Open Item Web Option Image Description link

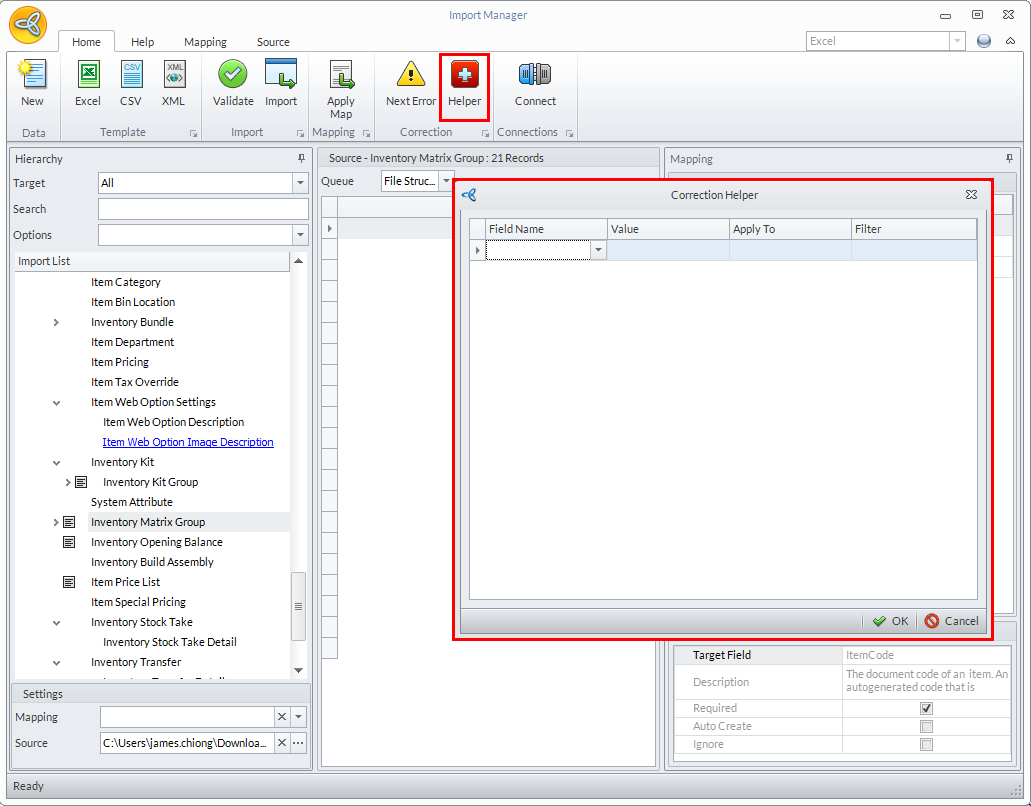(188, 442)
